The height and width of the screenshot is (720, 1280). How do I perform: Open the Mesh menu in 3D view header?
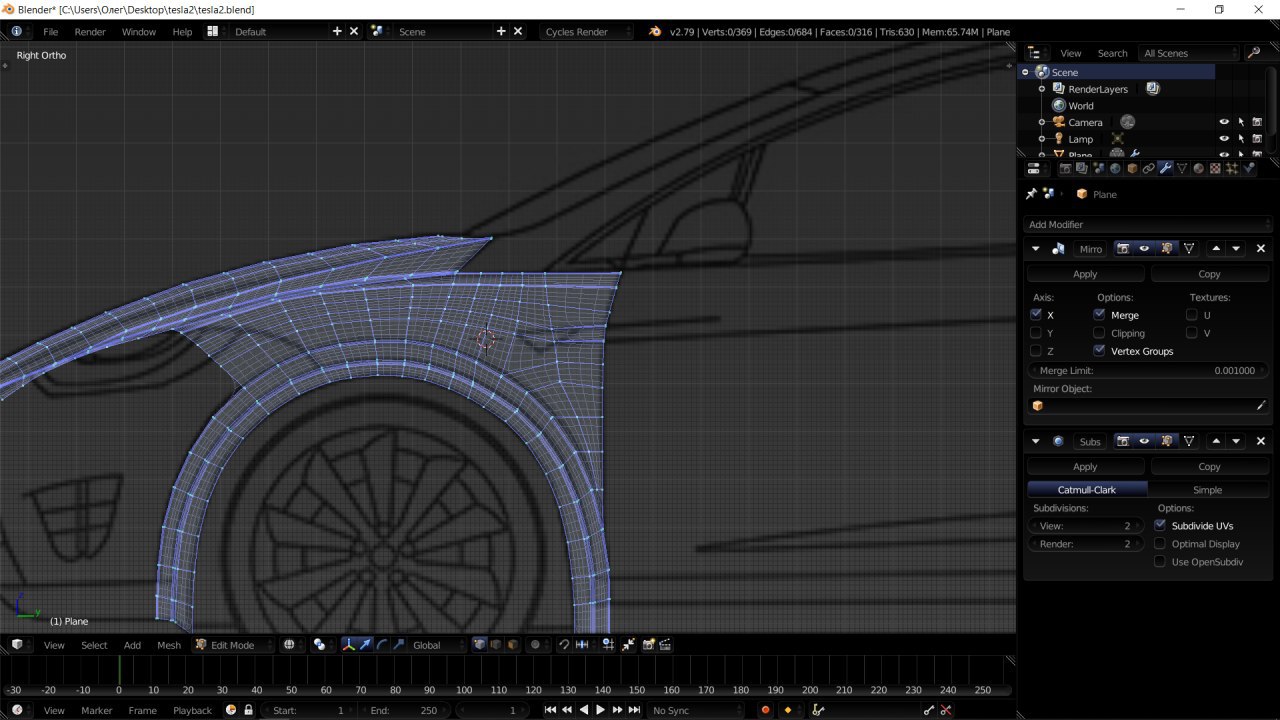click(169, 645)
